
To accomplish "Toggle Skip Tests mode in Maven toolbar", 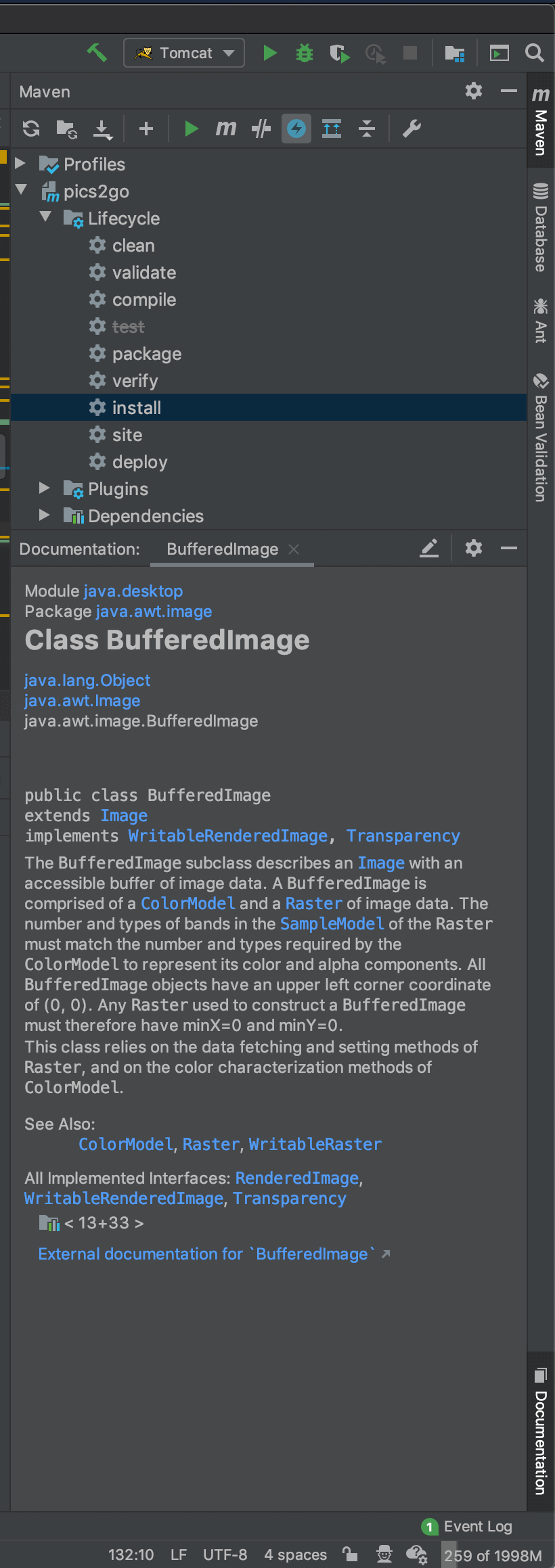I will pyautogui.click(x=296, y=129).
